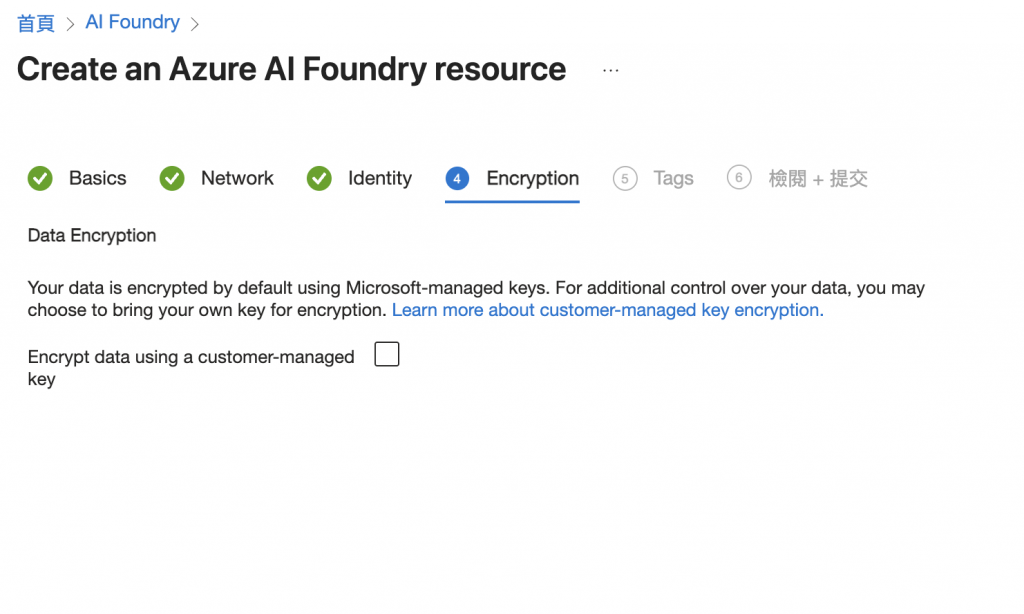Image resolution: width=1024 pixels, height=614 pixels.
Task: Switch to the Basics tab
Action: (x=97, y=179)
